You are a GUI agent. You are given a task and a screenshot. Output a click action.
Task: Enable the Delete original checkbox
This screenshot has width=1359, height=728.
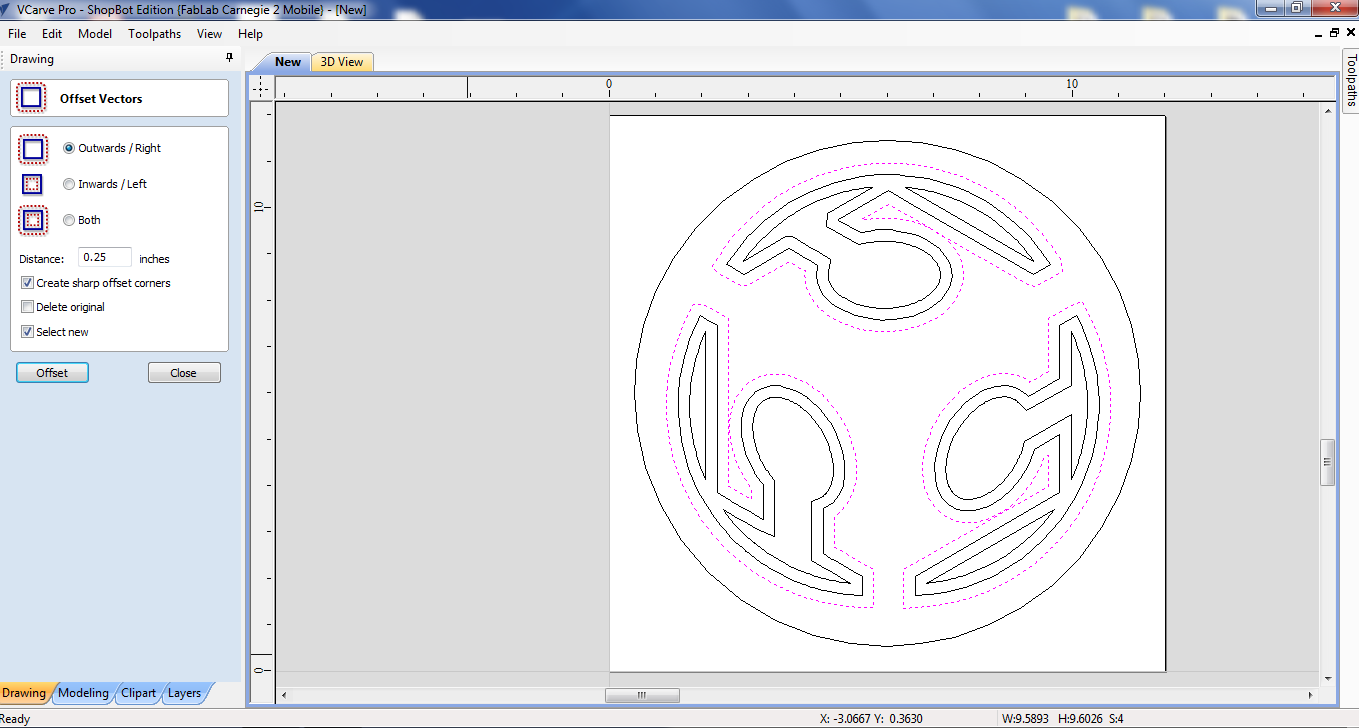click(28, 307)
